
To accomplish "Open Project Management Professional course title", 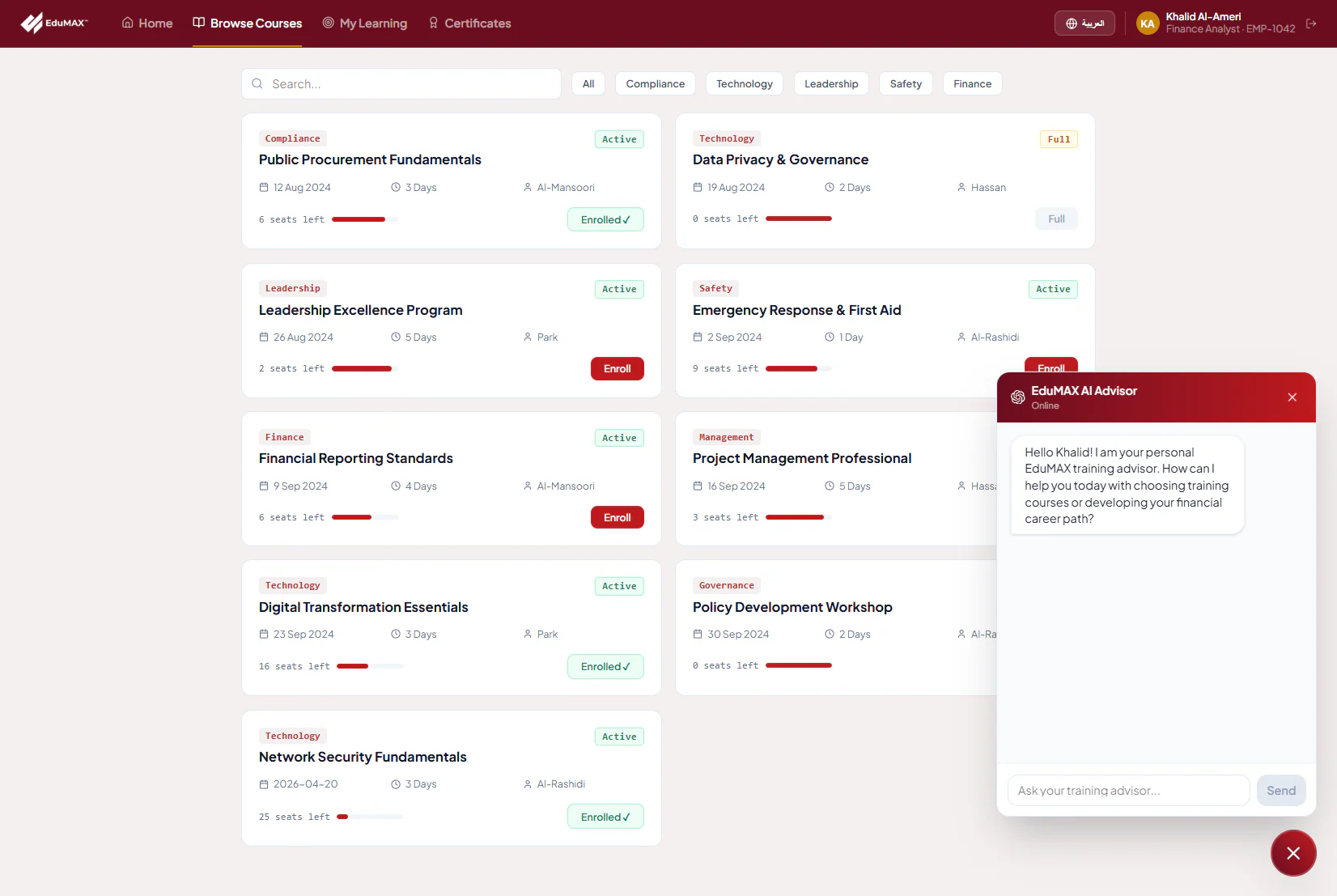I will (801, 458).
